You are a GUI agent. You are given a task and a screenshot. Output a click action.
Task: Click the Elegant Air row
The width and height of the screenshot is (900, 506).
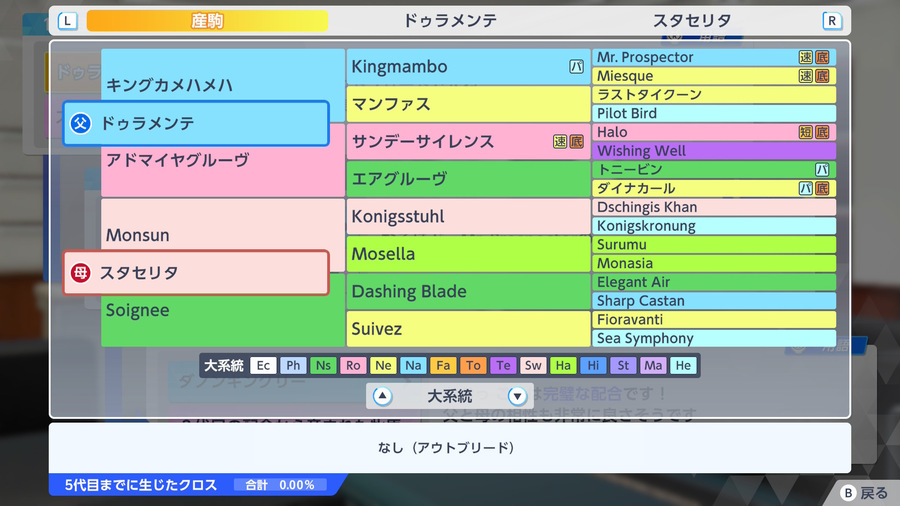[x=713, y=282]
